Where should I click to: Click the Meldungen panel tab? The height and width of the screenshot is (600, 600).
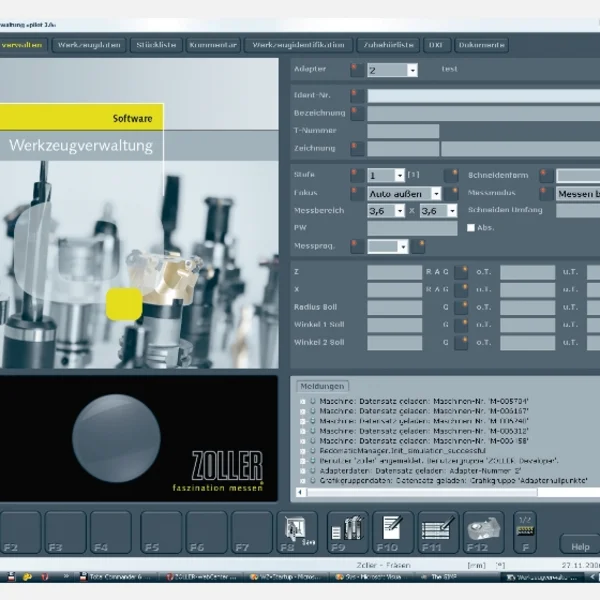pos(322,386)
